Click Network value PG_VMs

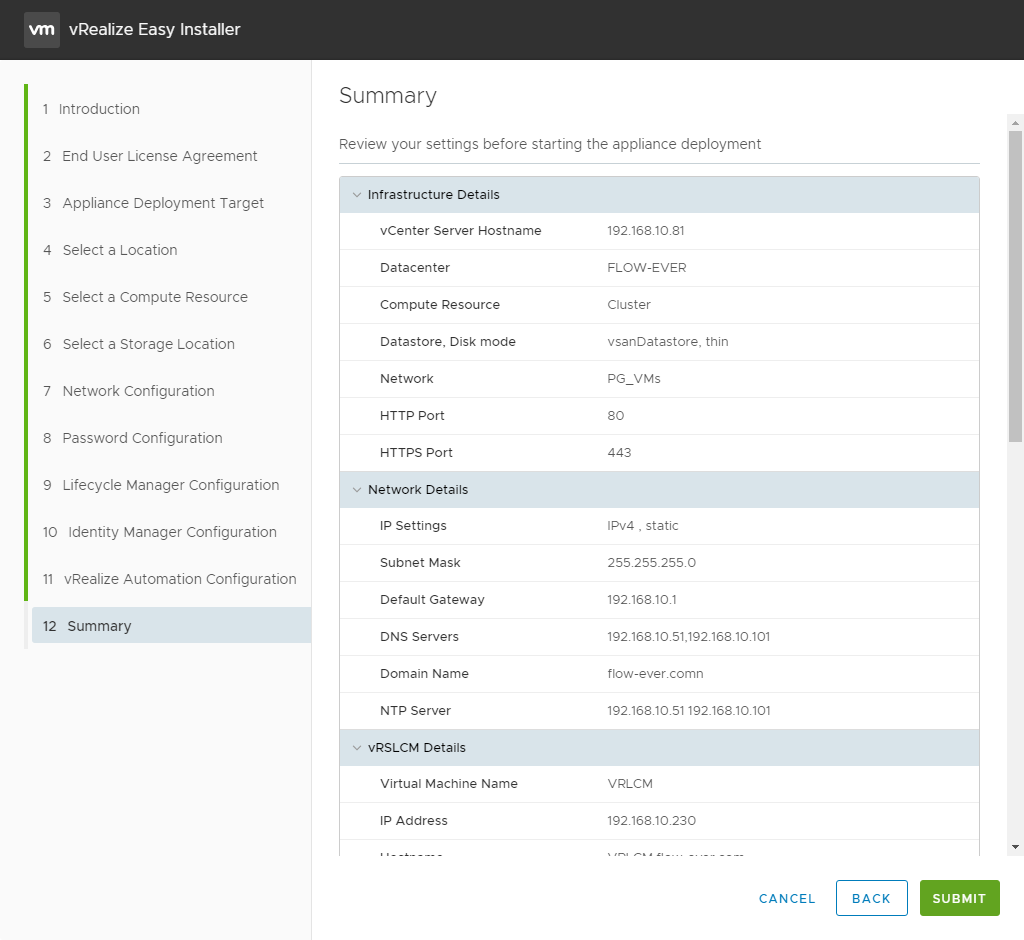pyautogui.click(x=633, y=379)
